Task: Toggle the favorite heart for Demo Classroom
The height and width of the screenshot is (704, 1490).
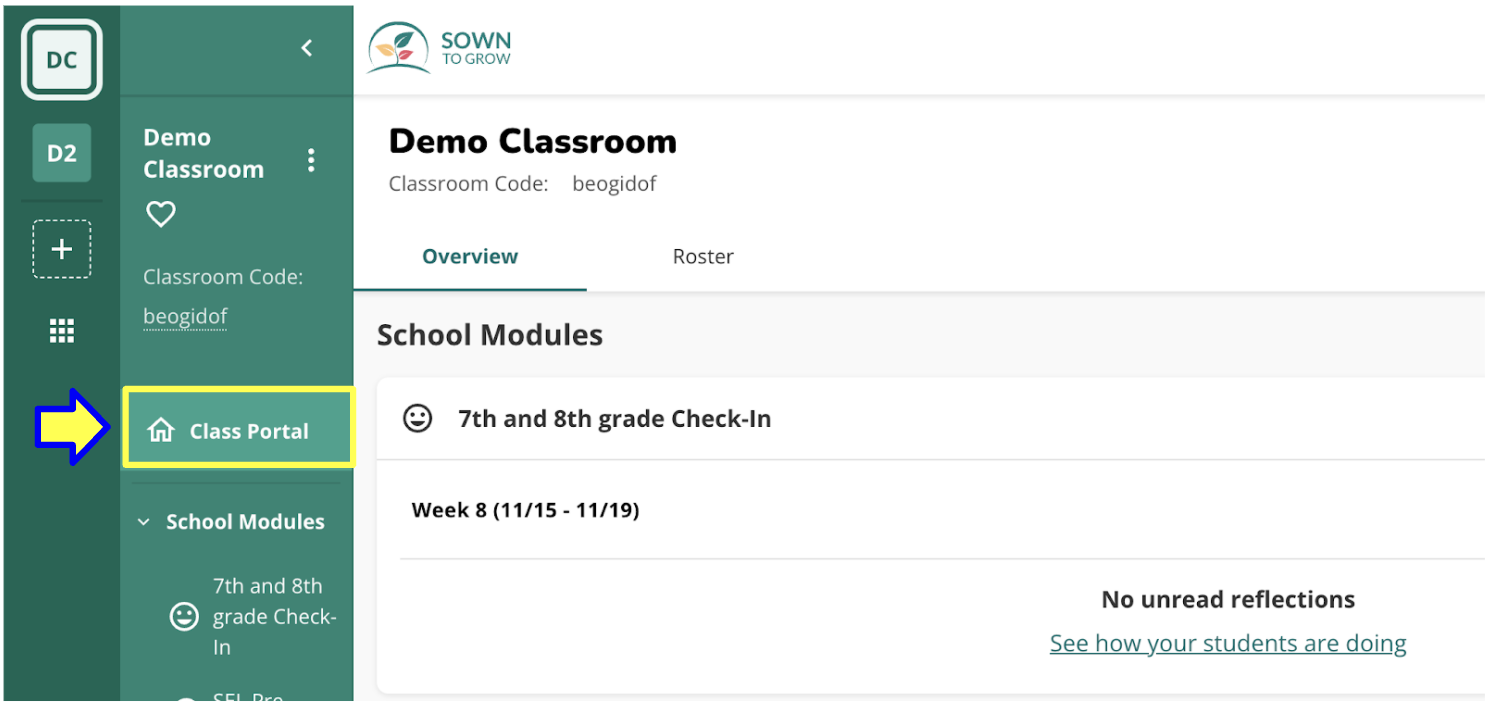Action: [161, 214]
